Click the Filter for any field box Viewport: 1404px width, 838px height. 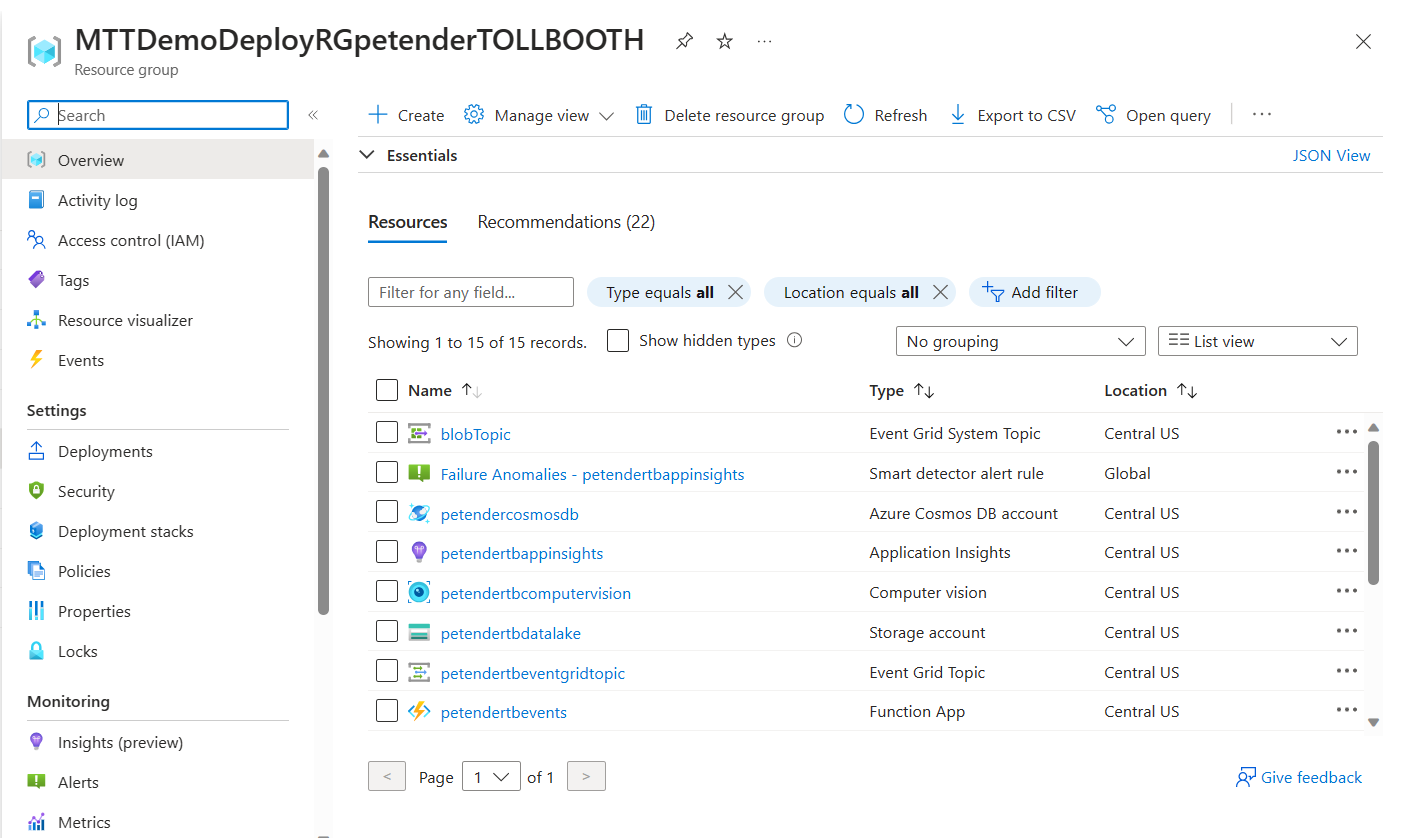click(x=471, y=292)
